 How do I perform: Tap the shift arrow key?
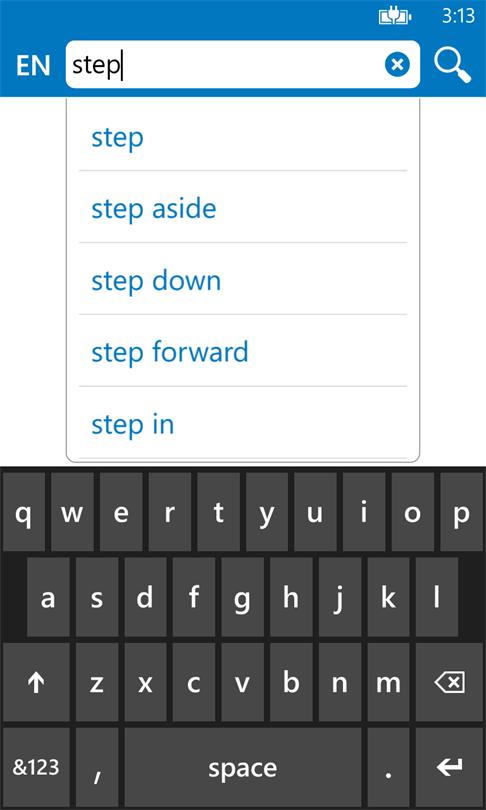tap(36, 683)
